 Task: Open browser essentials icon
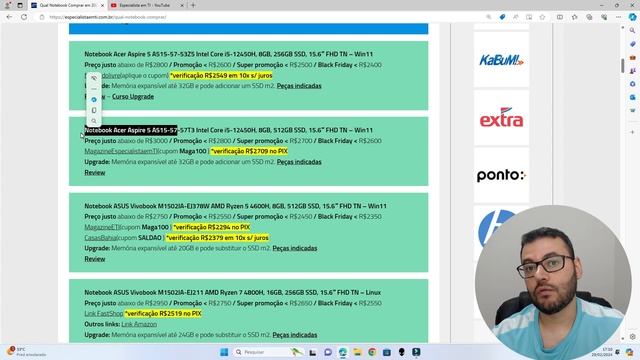click(x=604, y=17)
